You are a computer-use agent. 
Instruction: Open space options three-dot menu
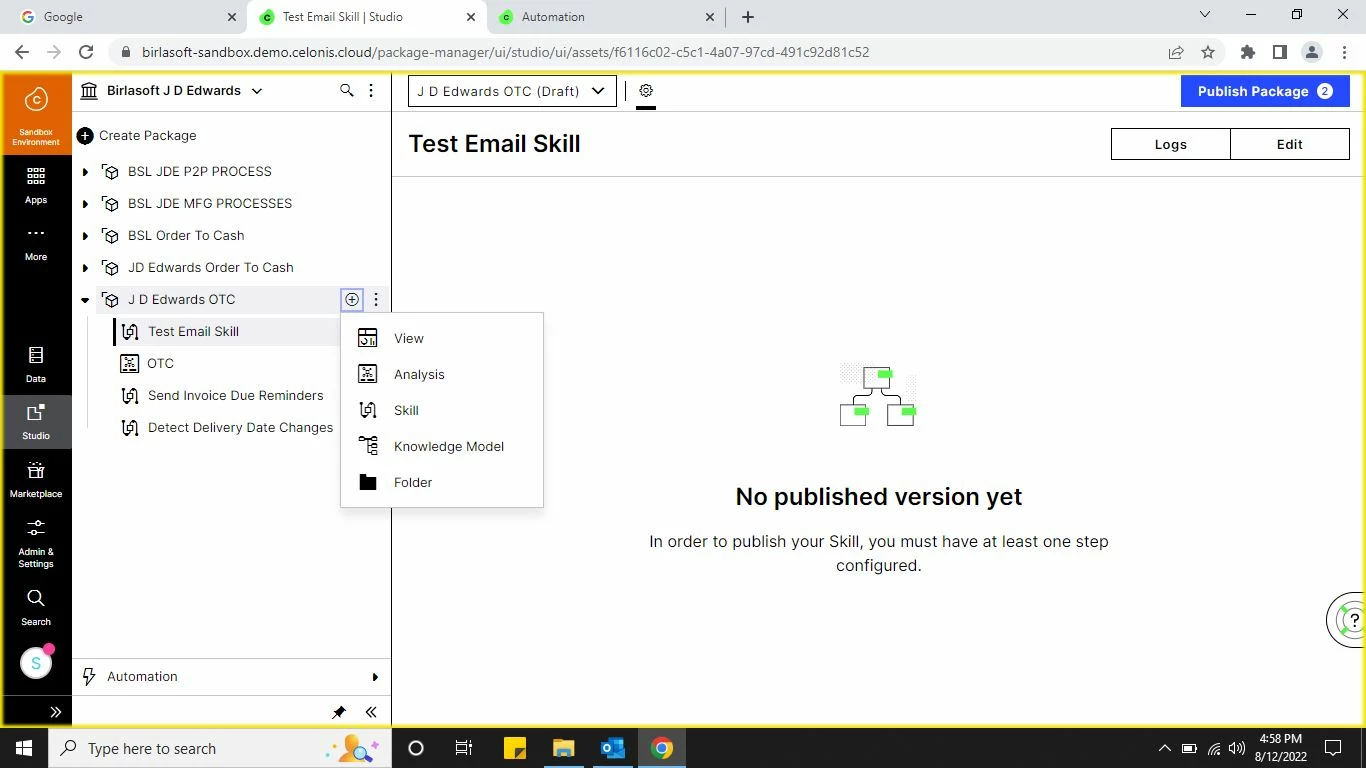pos(371,91)
